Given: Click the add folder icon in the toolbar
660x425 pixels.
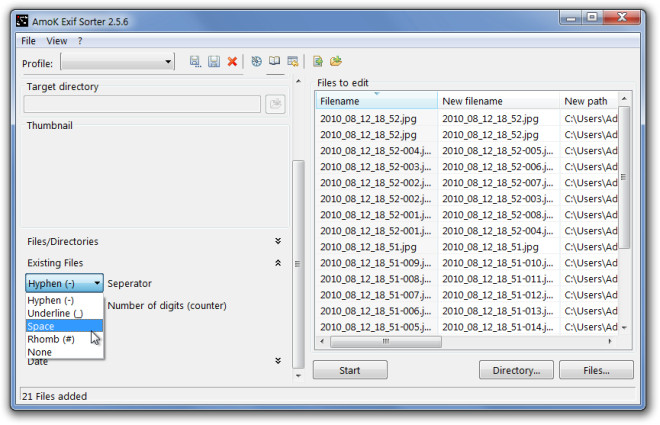Looking at the screenshot, I should pyautogui.click(x=336, y=61).
